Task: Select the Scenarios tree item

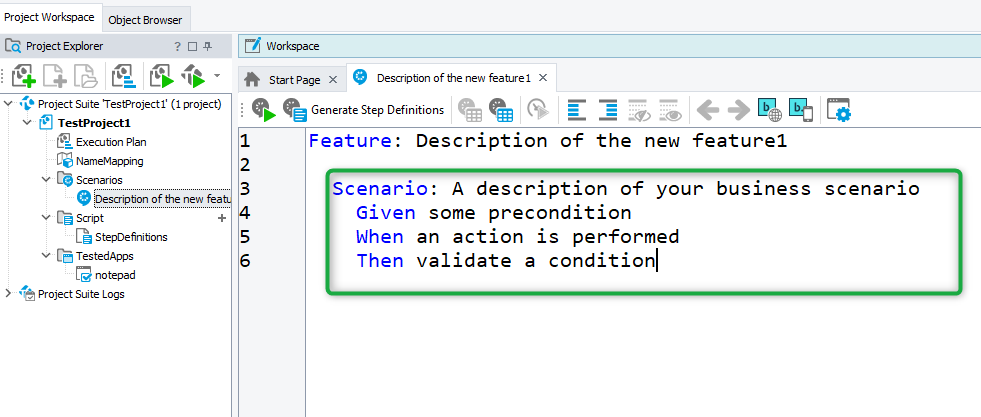Action: (99, 180)
